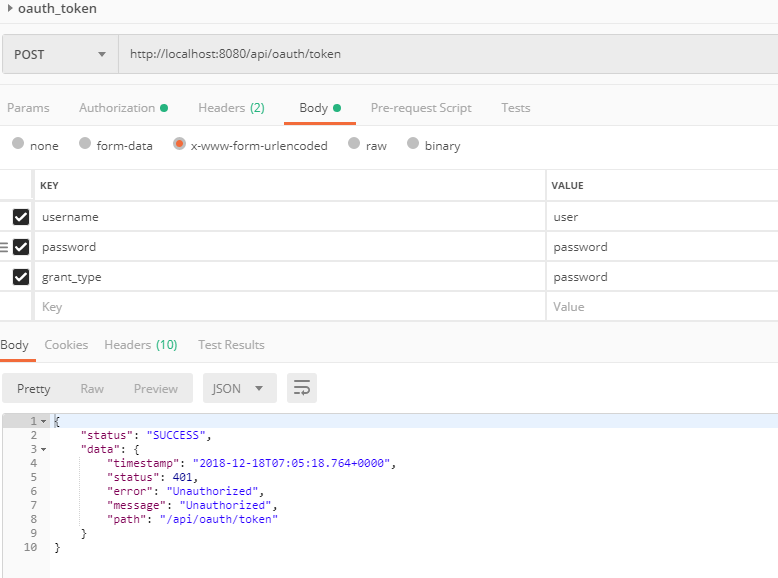
Task: Click the password row's value cell
Action: (x=662, y=247)
